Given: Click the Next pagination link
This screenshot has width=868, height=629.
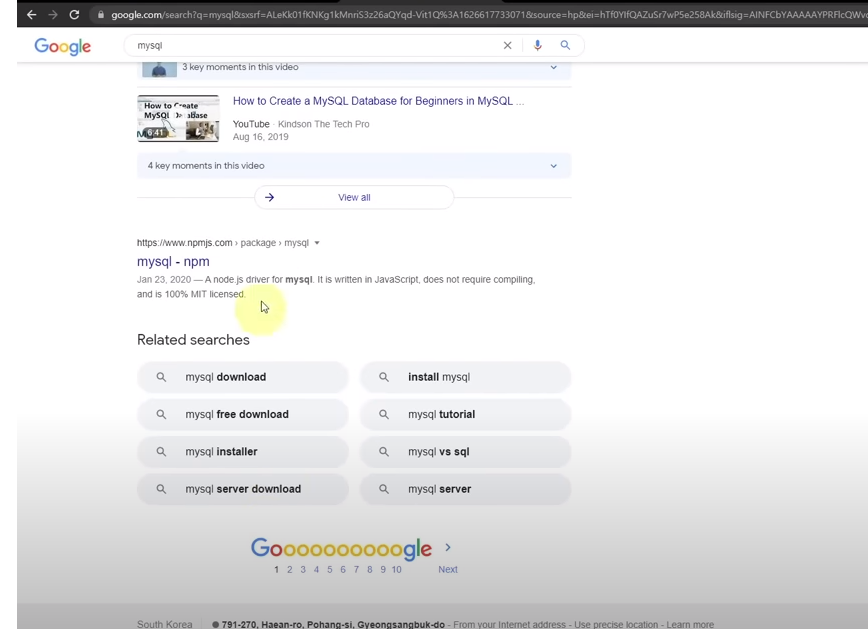Looking at the screenshot, I should point(448,569).
